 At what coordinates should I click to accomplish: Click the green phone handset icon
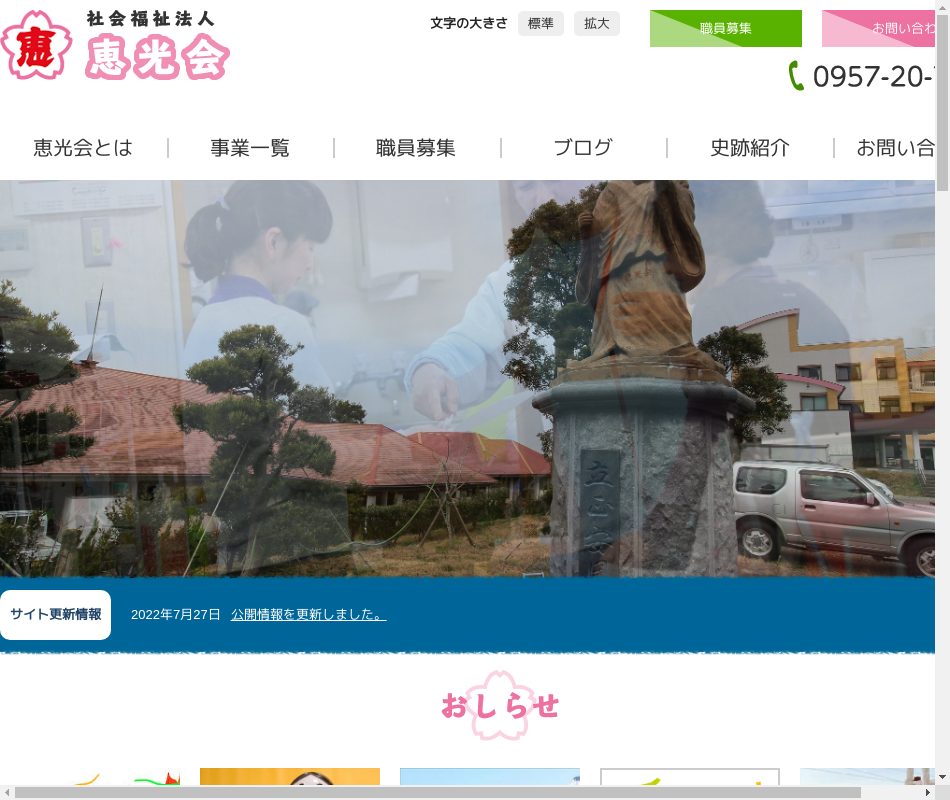[x=796, y=76]
